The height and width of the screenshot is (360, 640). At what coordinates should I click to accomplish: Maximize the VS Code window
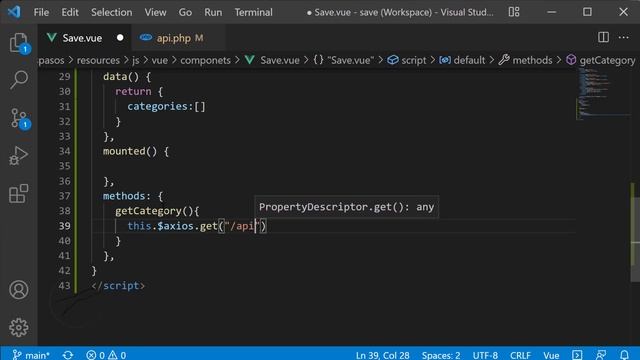(587, 12)
